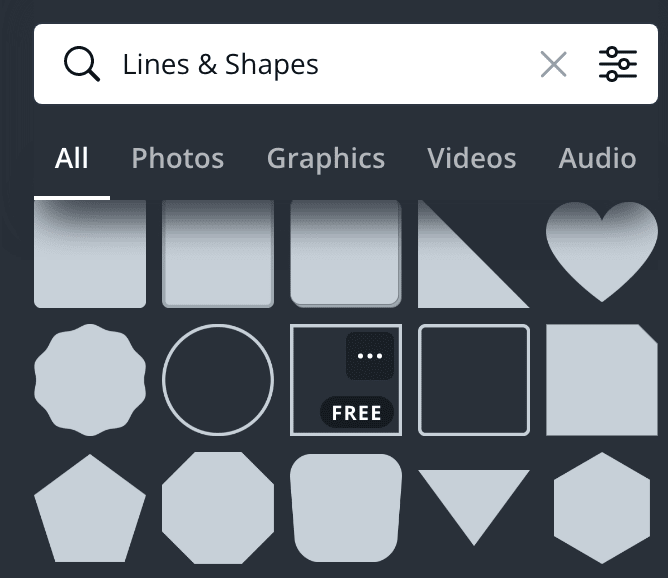Click inside the Lines & Shapes search field
Image resolution: width=668 pixels, height=578 pixels.
(322, 64)
